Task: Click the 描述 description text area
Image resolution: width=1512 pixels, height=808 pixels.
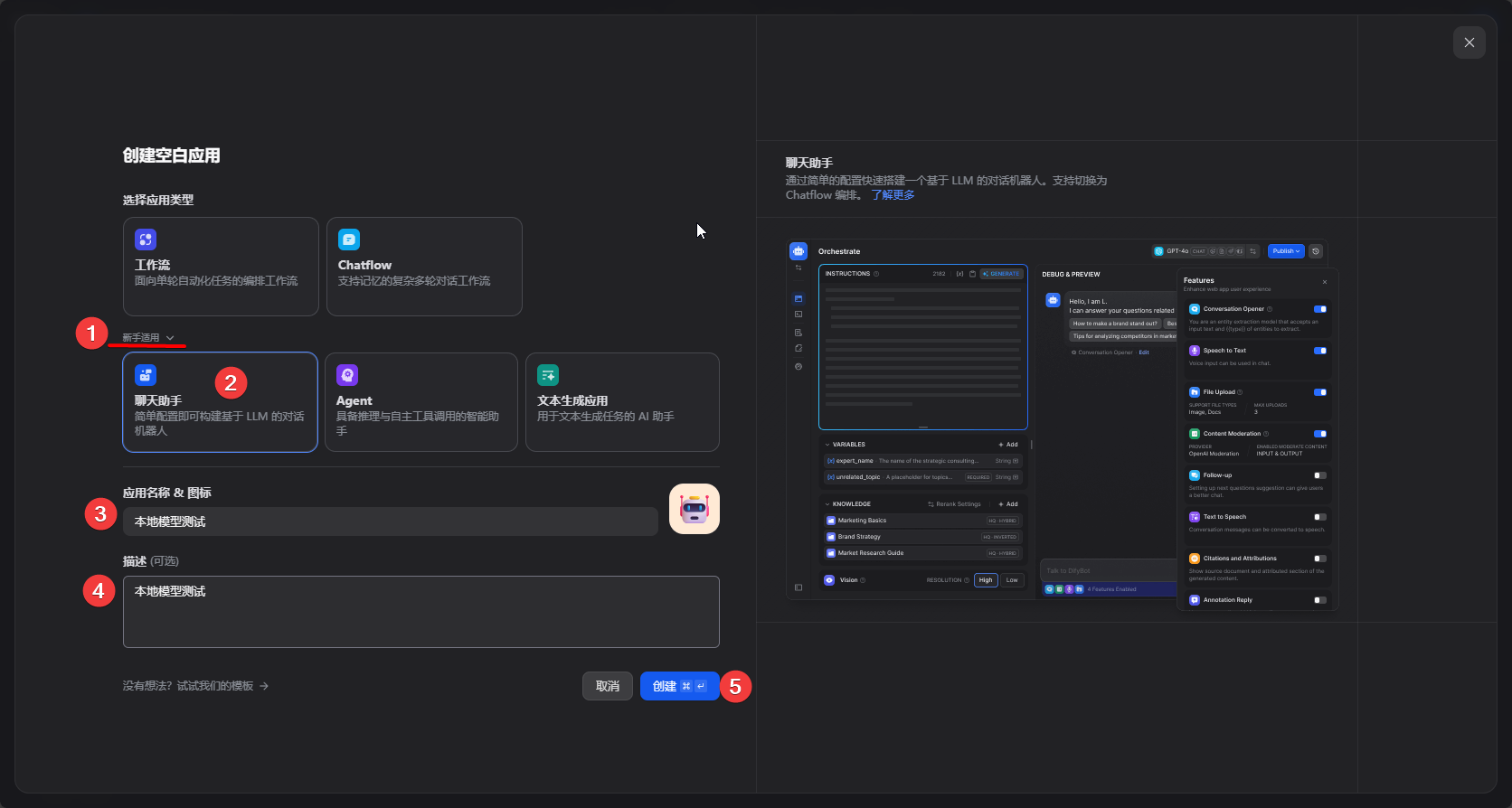Action: click(x=421, y=612)
